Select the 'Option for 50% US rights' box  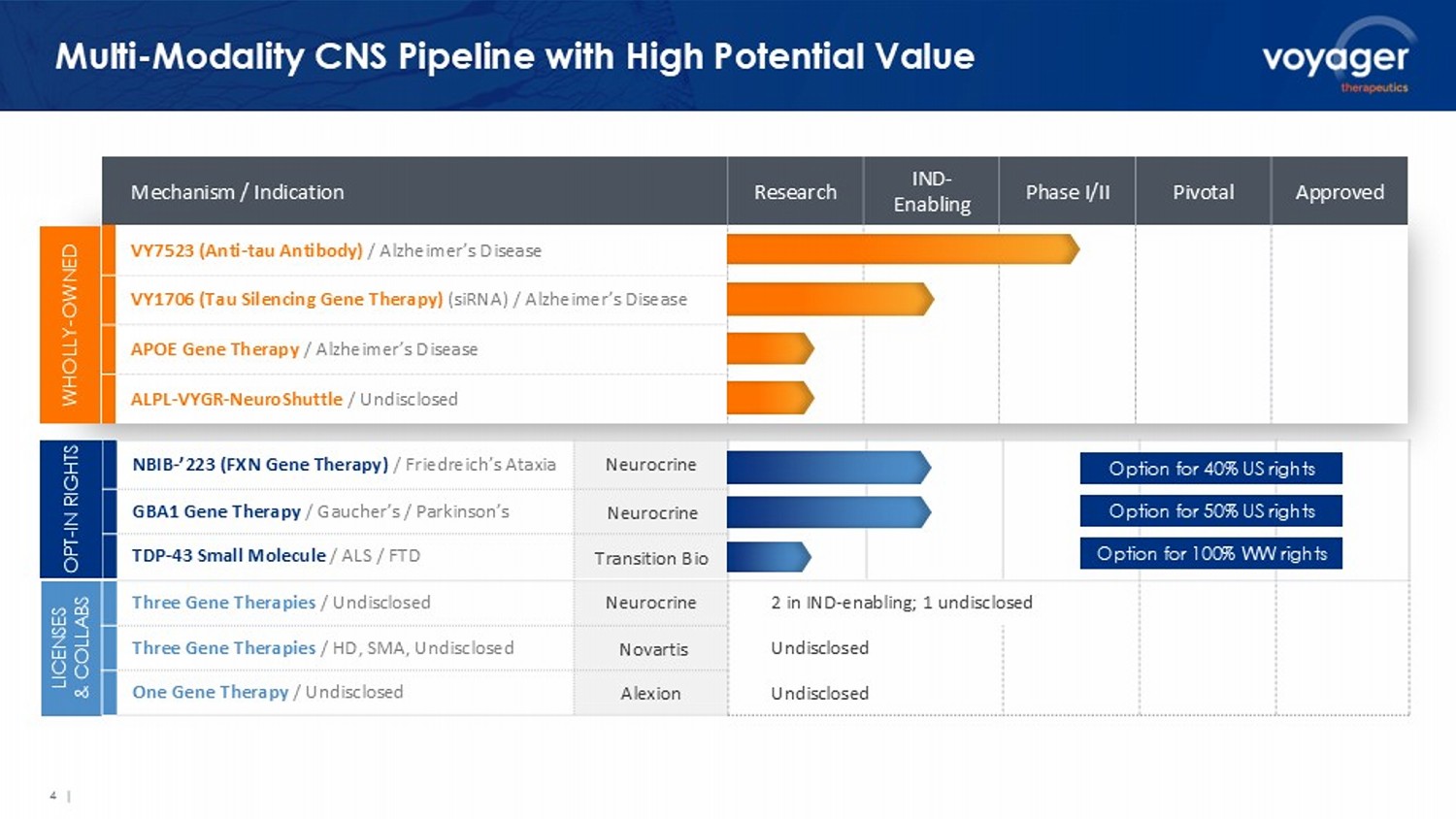tap(1211, 511)
